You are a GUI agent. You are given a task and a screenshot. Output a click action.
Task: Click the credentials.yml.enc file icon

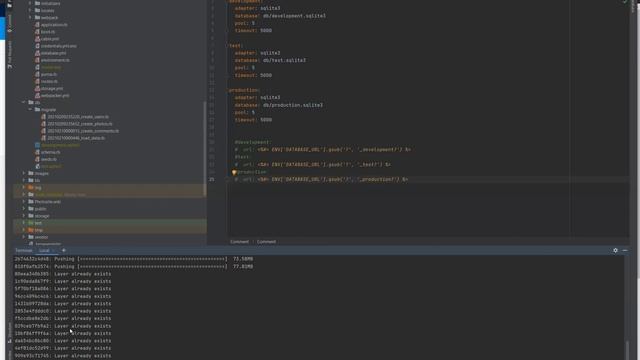[38, 46]
